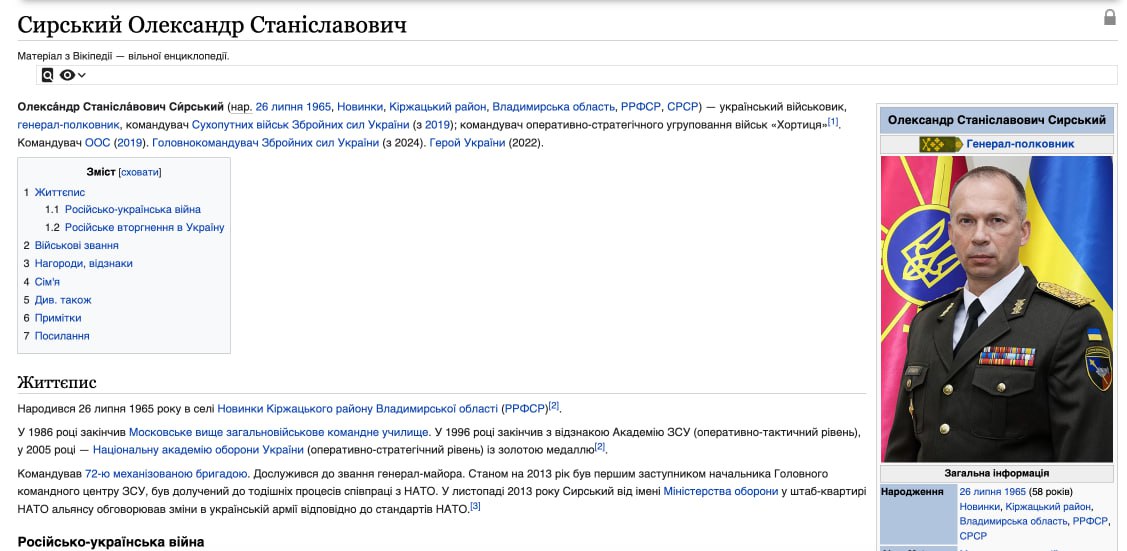Click footnote reference [3] about NATO standards
Viewport: 1127px width, 551px height.
475,507
